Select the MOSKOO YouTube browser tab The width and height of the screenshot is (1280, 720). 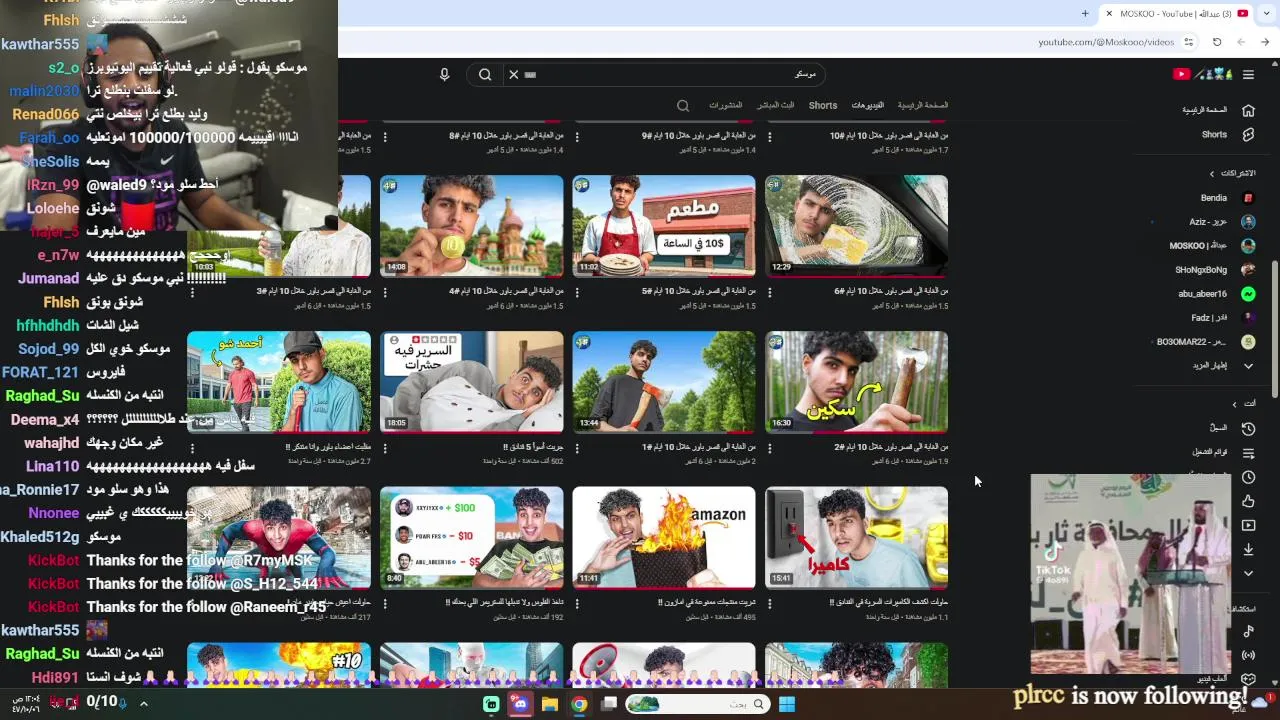click(1178, 13)
